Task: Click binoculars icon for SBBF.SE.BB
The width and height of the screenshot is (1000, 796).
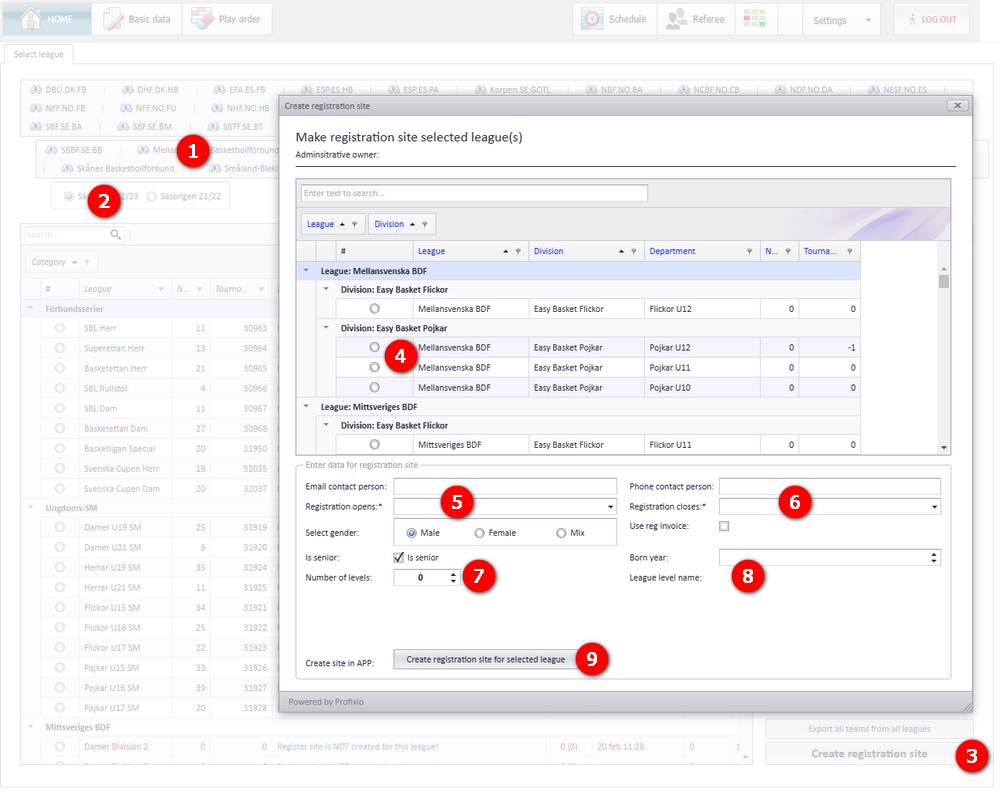Action: 51,150
